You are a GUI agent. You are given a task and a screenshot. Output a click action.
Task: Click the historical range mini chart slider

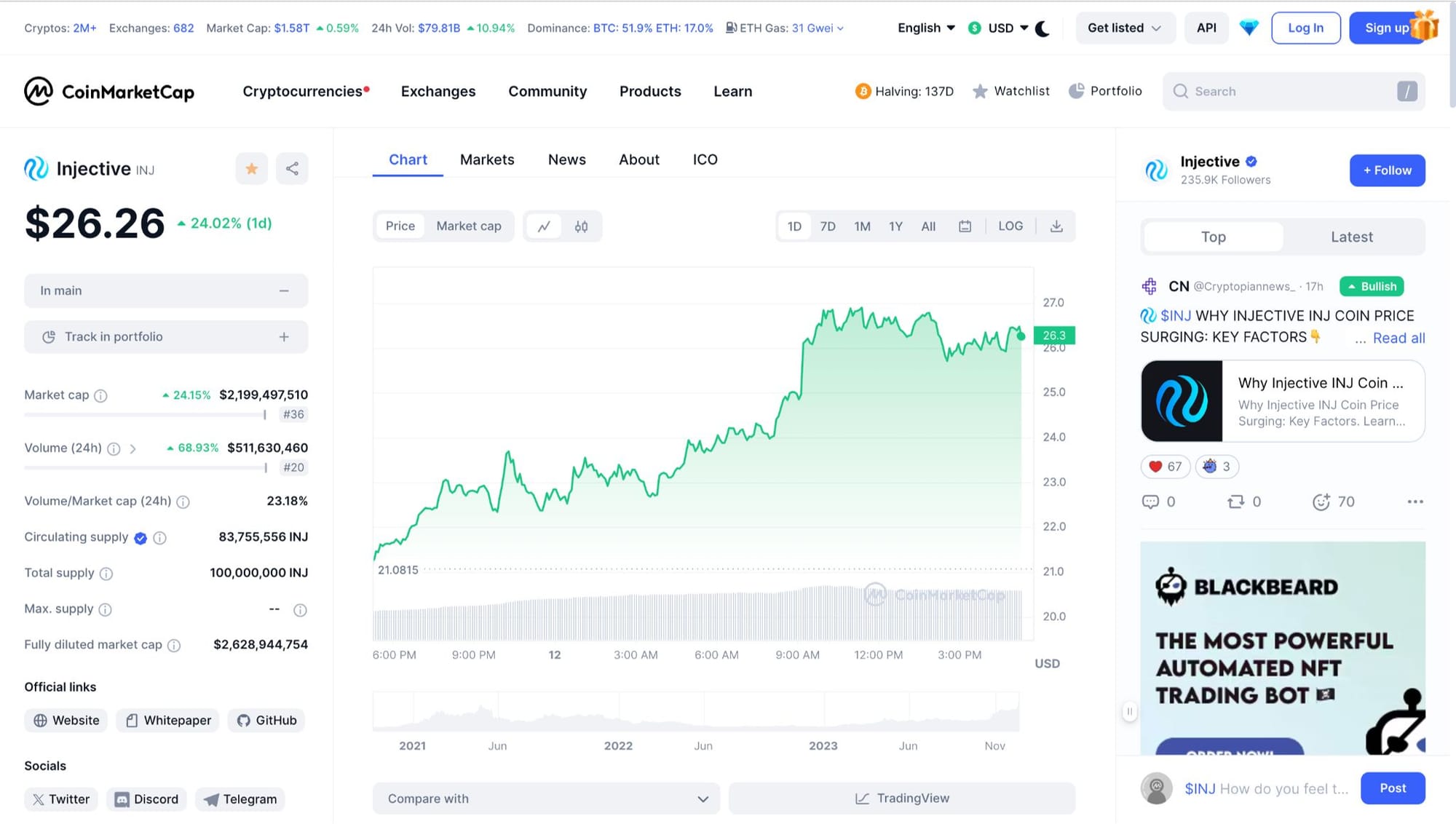pos(695,712)
